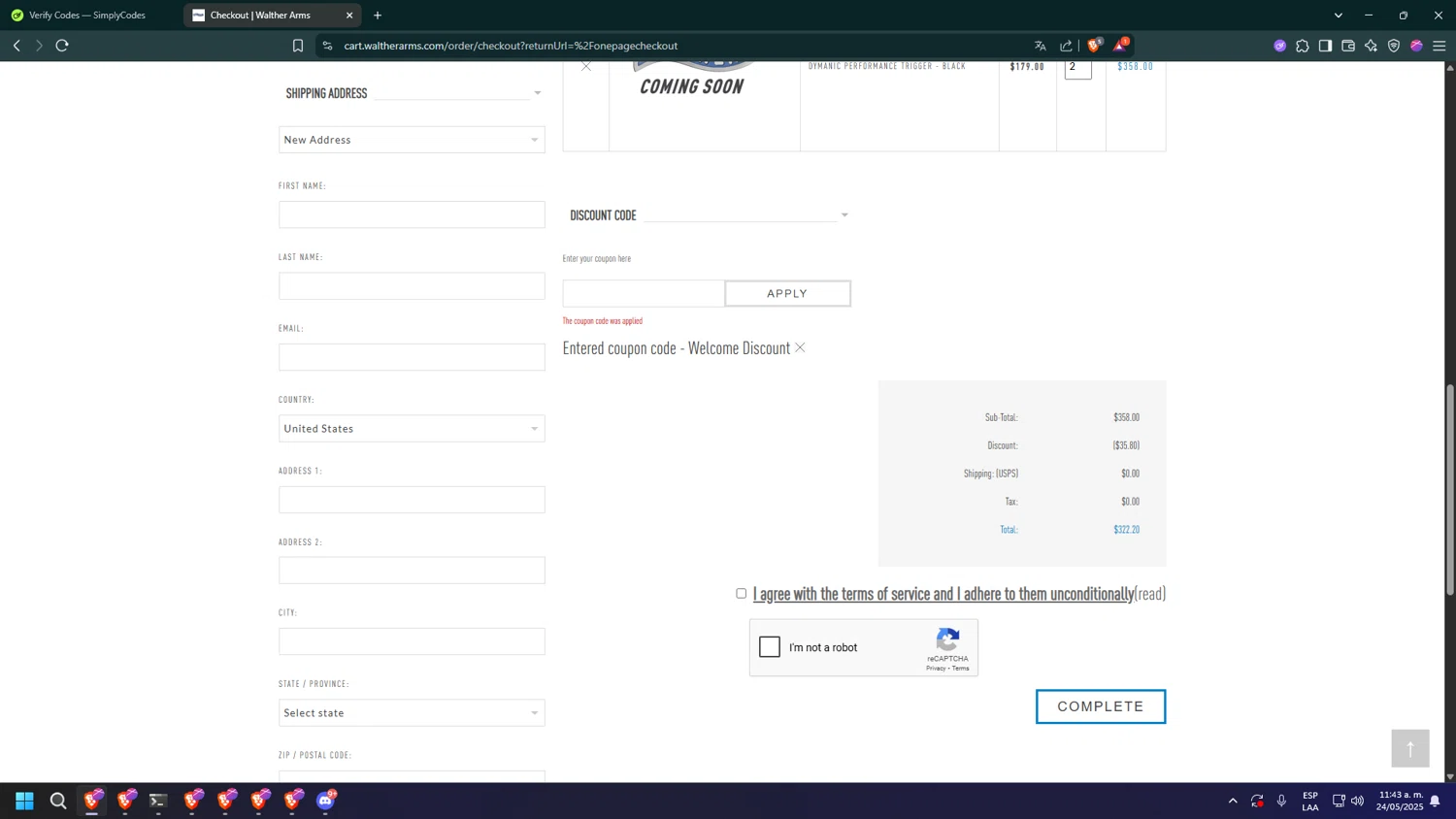This screenshot has height=819, width=1456.
Task: Open Country dropdown United States
Action: (x=412, y=428)
